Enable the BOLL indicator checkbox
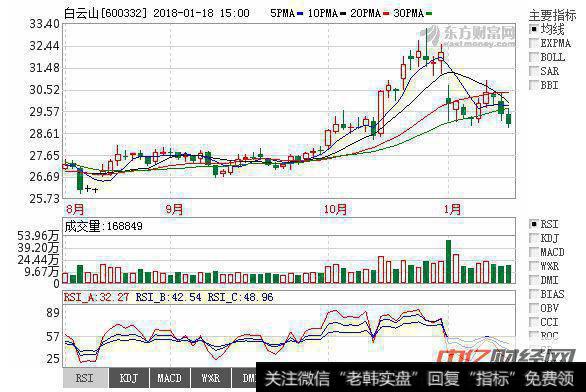This screenshot has width=586, height=392. [x=534, y=57]
